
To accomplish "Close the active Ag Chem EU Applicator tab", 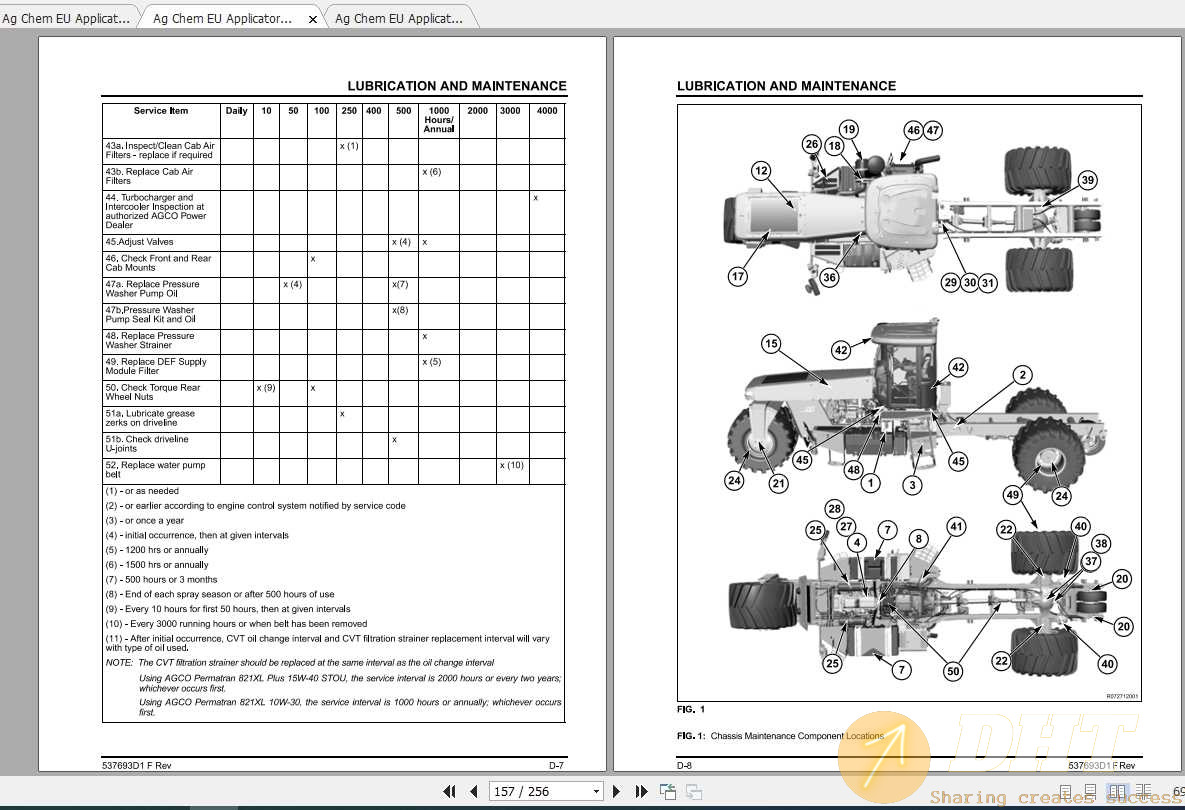I will (x=313, y=19).
